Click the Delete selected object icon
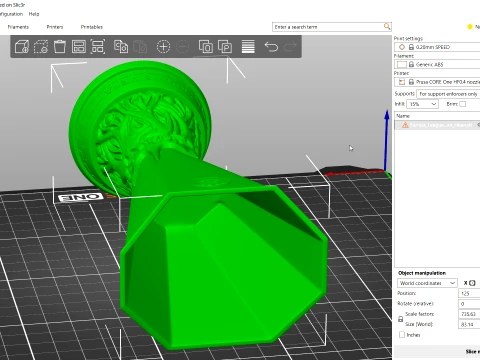Viewport: 480px width, 360px height. pos(41,47)
